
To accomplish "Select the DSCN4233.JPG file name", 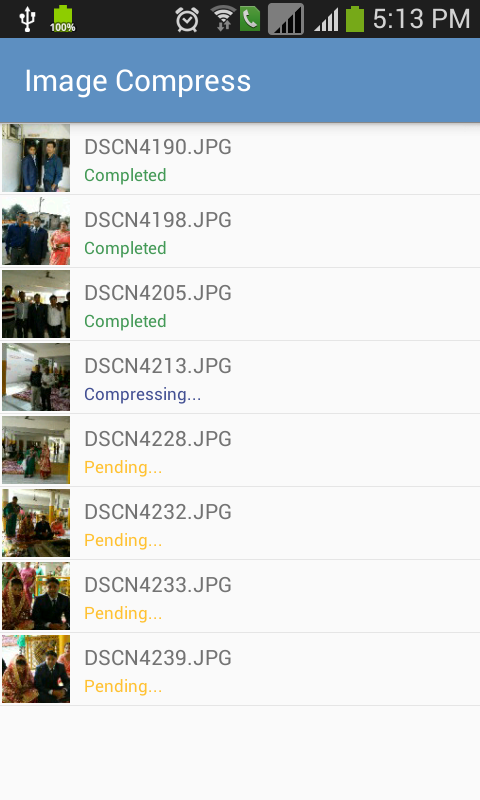I will (x=158, y=585).
